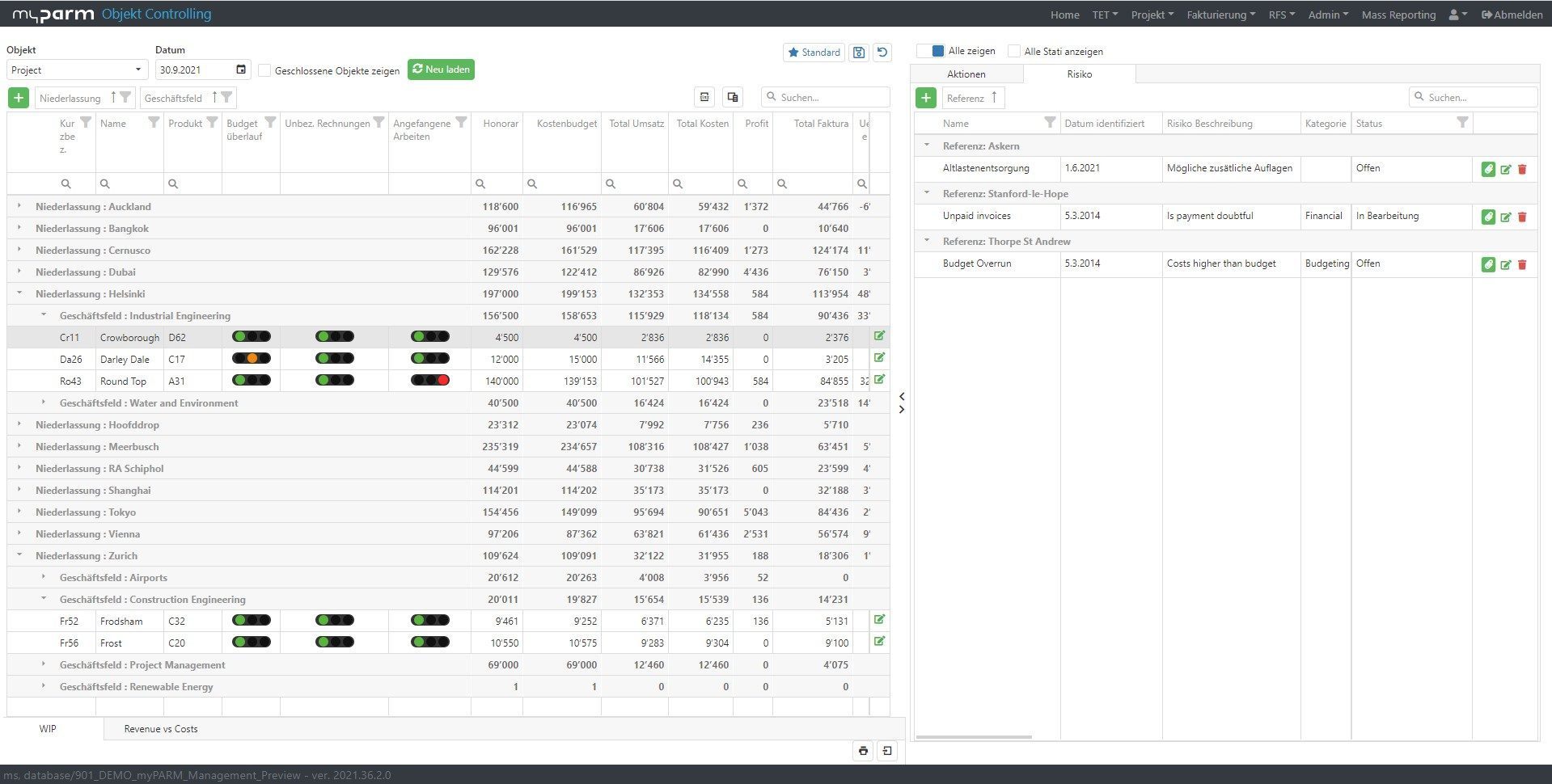The width and height of the screenshot is (1552, 784).
Task: Reset layout using the undo arrow icon
Action: click(x=882, y=52)
